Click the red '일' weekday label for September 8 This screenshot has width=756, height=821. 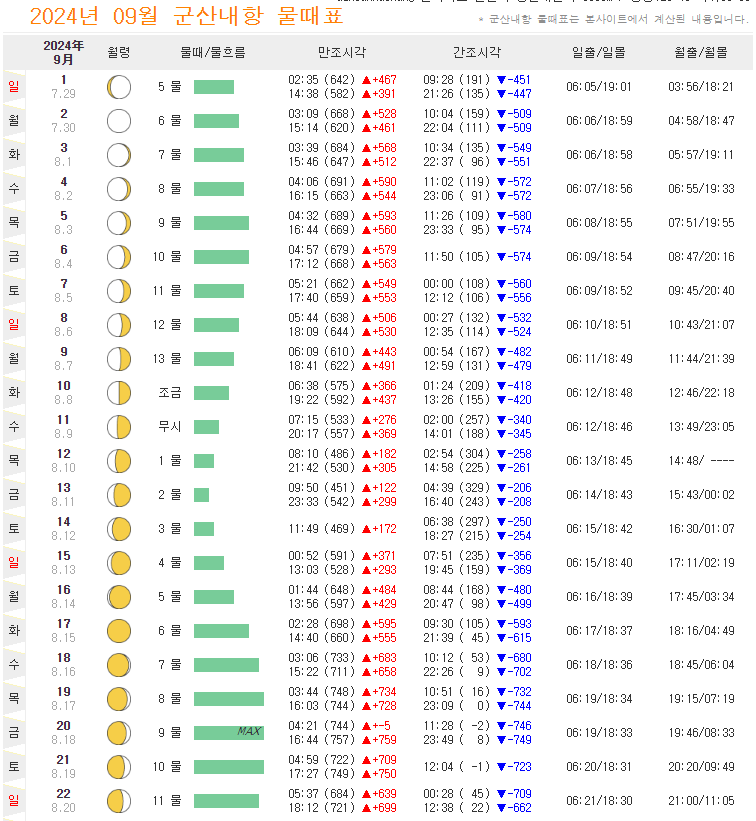pos(14,325)
